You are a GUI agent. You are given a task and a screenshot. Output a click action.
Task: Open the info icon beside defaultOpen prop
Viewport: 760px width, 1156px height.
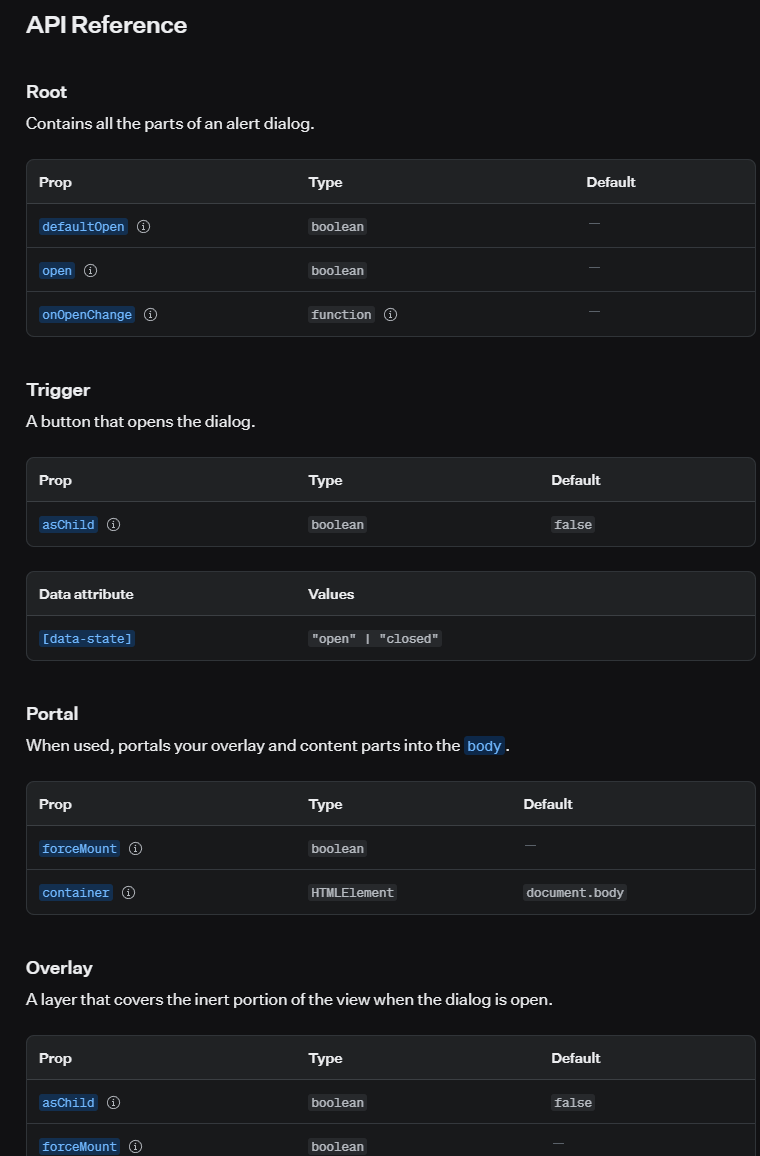(x=144, y=226)
